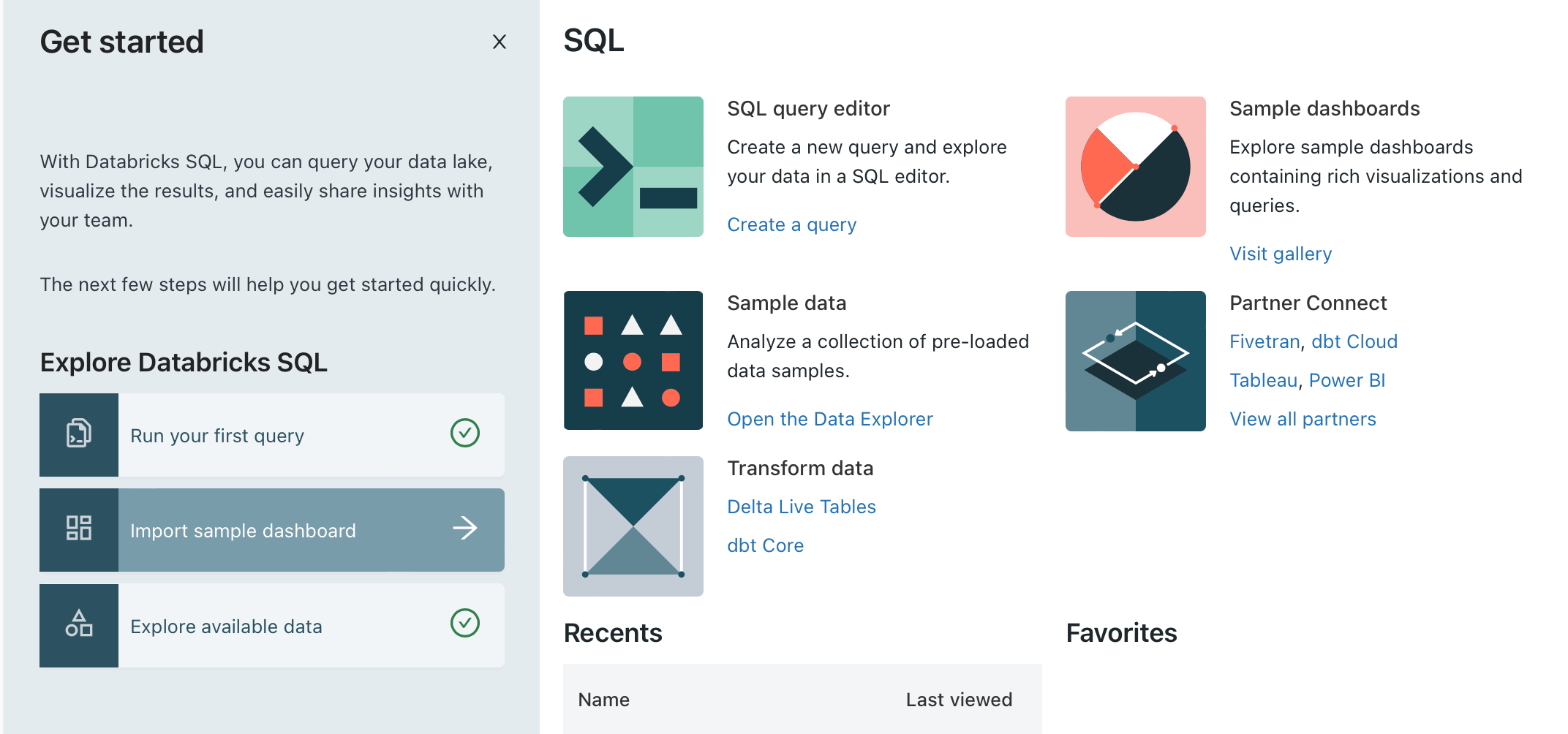The image size is (1568, 734).
Task: Select the Power BI partner link
Action: click(1346, 380)
